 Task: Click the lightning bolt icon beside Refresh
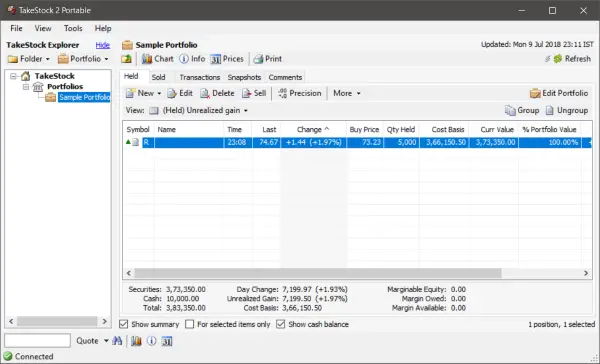(548, 59)
